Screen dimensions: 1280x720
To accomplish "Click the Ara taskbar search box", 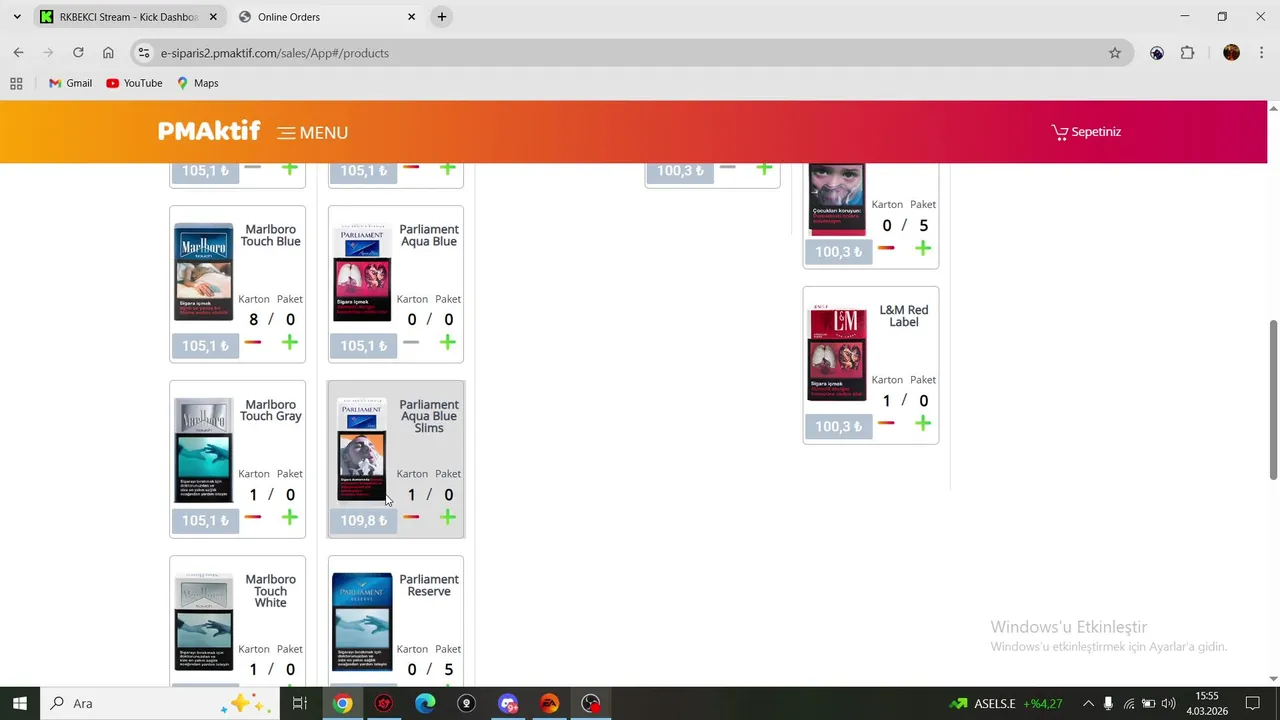I will 160,703.
